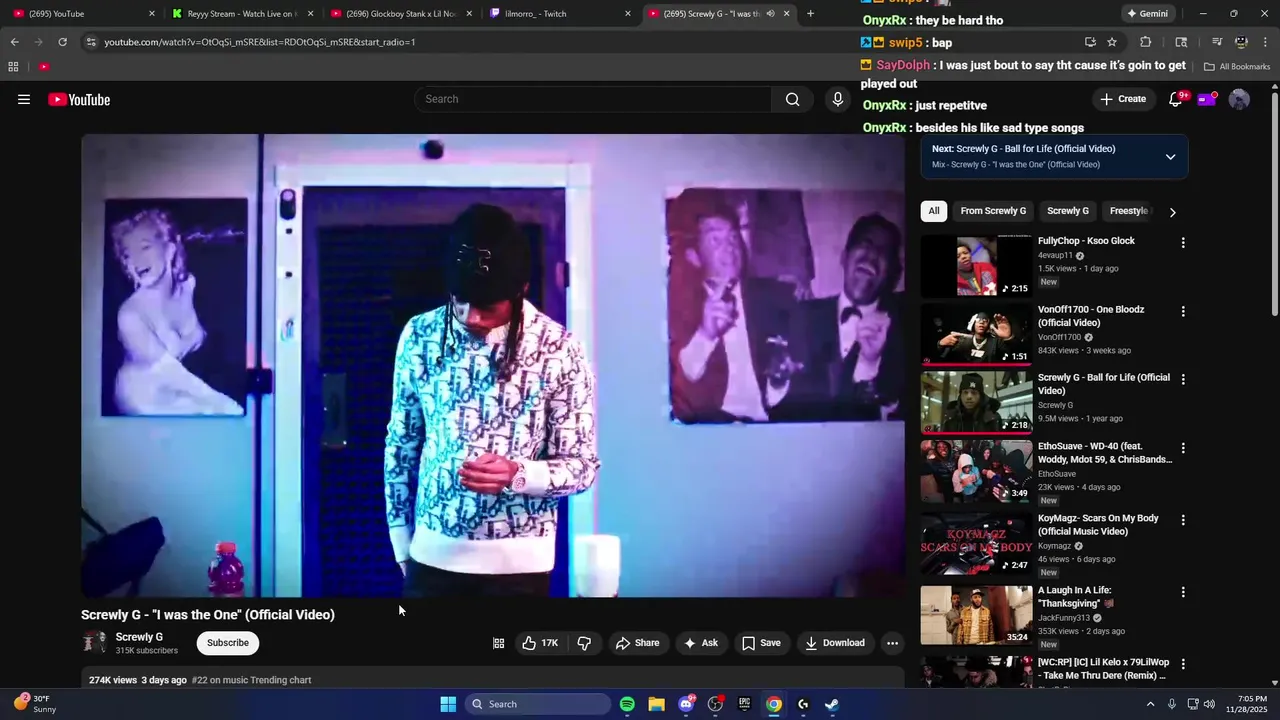The width and height of the screenshot is (1280, 720).
Task: Open the All Bookmarks folder
Action: pos(1237,67)
